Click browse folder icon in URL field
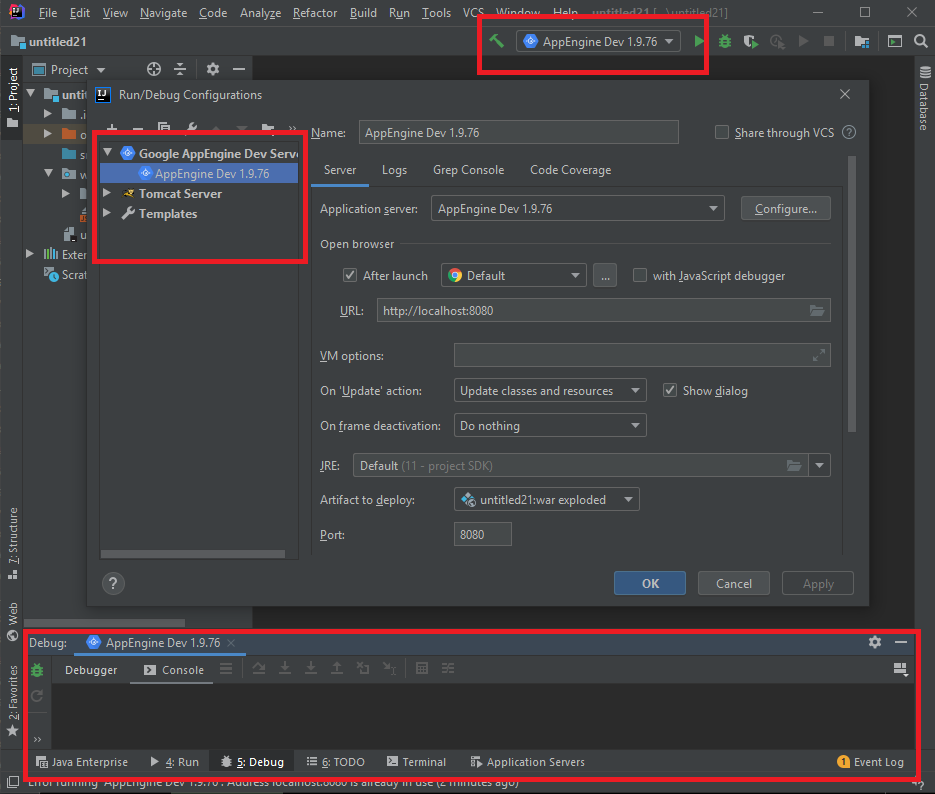Image resolution: width=935 pixels, height=794 pixels. pyautogui.click(x=816, y=311)
